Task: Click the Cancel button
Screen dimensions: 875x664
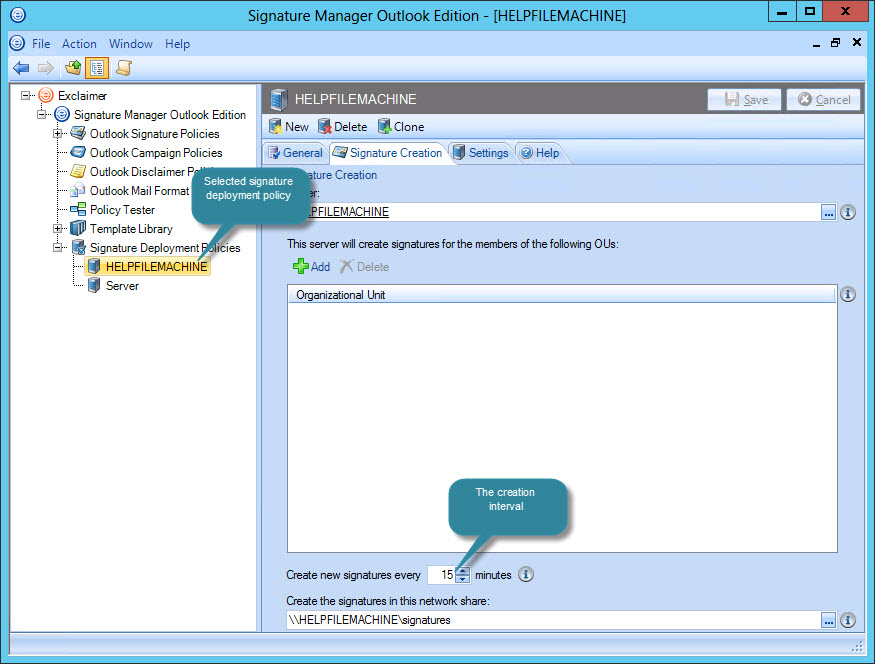Action: click(x=824, y=99)
